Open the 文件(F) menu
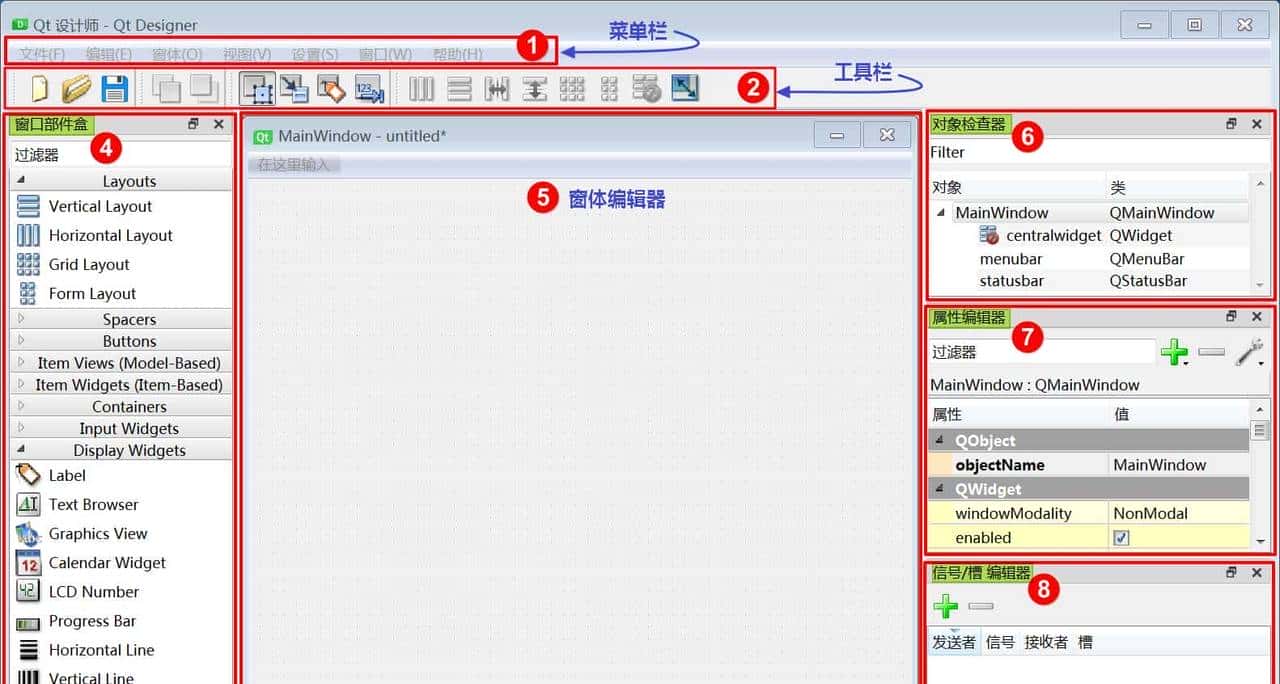The width and height of the screenshot is (1280, 684). pyautogui.click(x=41, y=55)
